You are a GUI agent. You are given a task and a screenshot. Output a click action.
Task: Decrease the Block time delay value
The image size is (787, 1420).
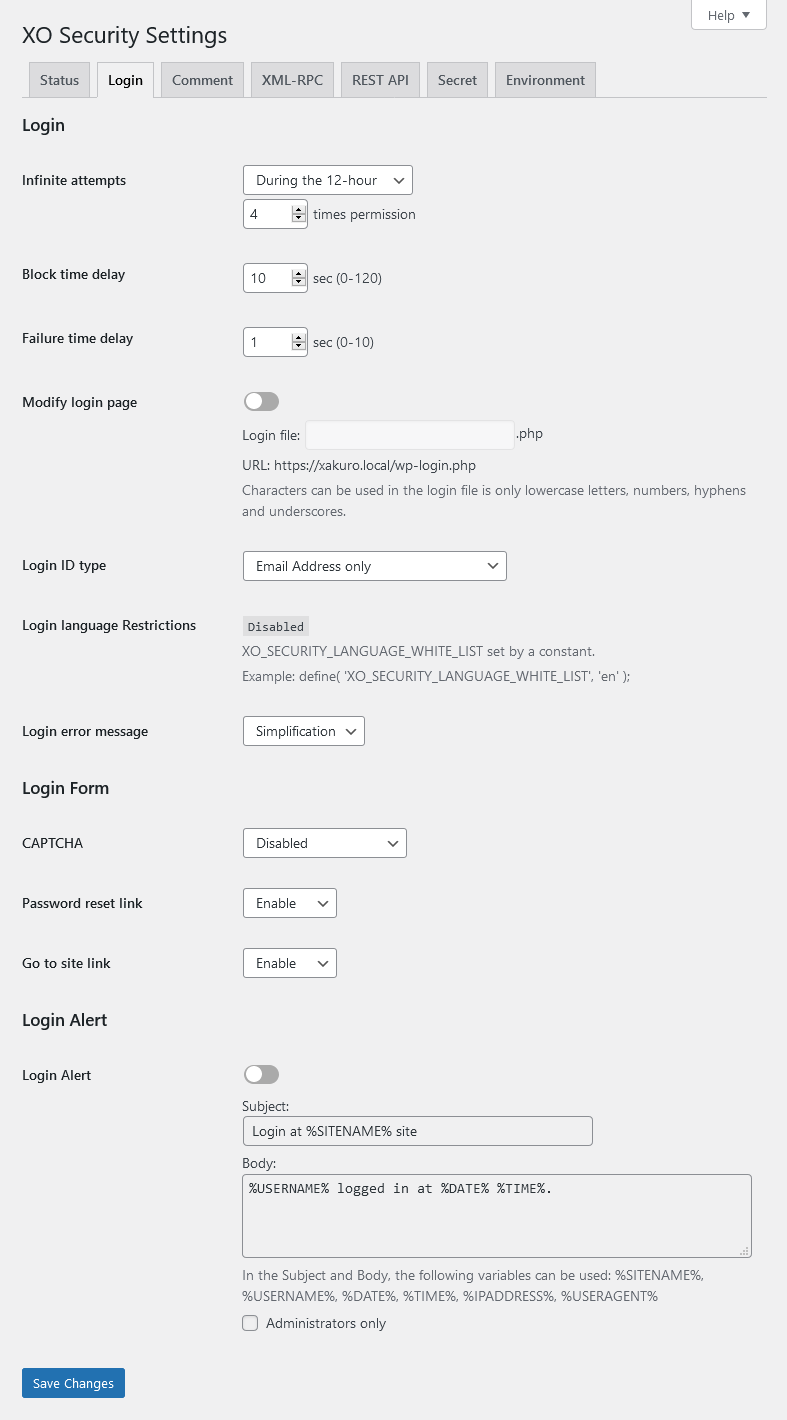coord(299,284)
